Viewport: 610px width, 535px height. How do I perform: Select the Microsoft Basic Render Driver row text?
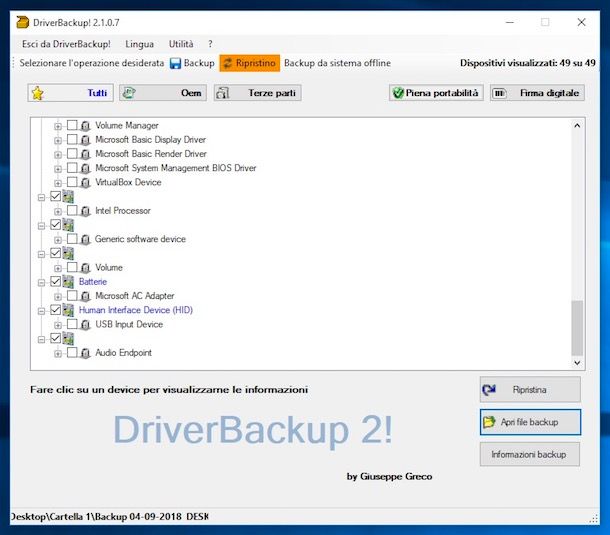click(151, 154)
